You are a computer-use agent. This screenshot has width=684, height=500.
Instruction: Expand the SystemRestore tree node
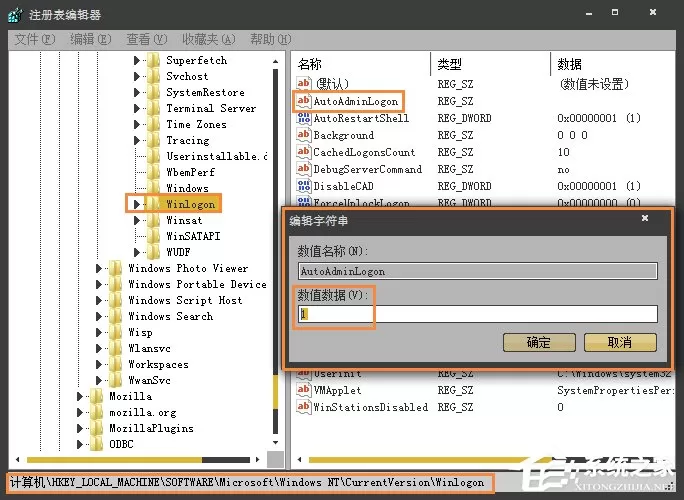coord(137,92)
